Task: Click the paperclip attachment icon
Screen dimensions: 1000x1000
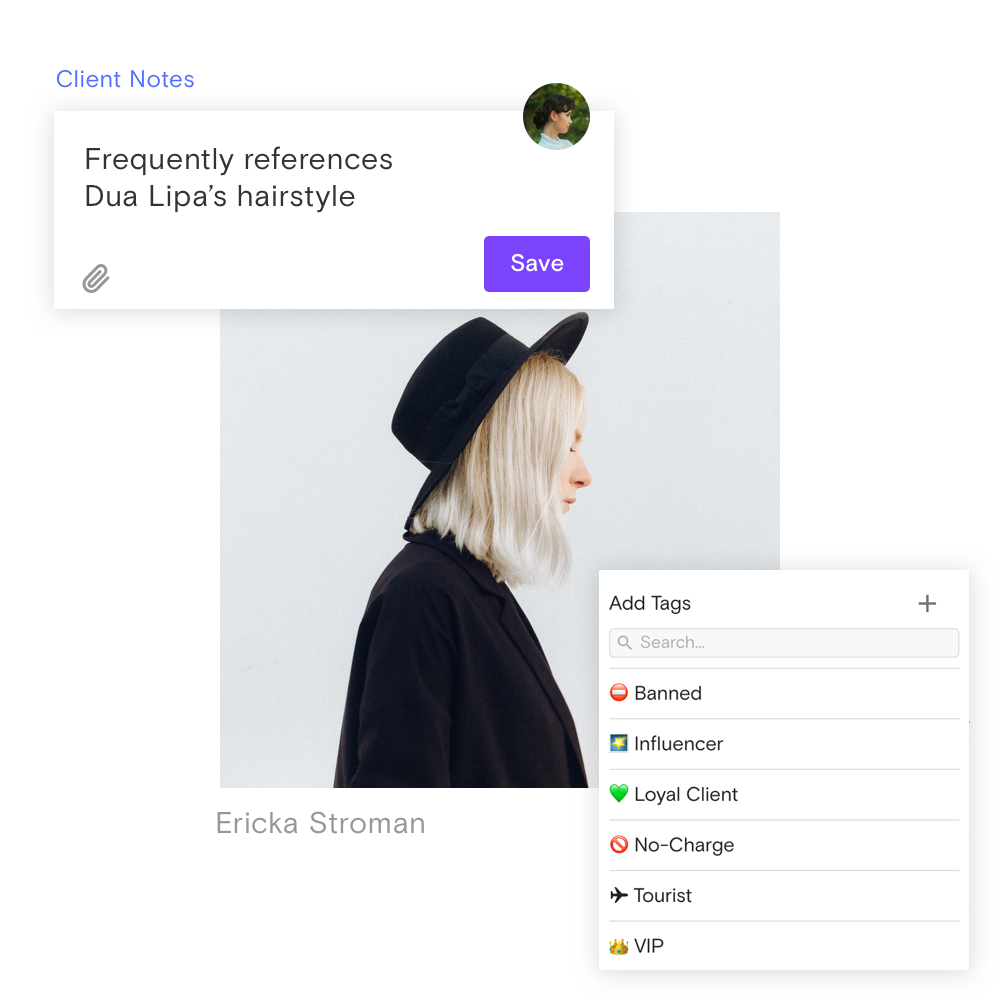Action: pyautogui.click(x=96, y=278)
